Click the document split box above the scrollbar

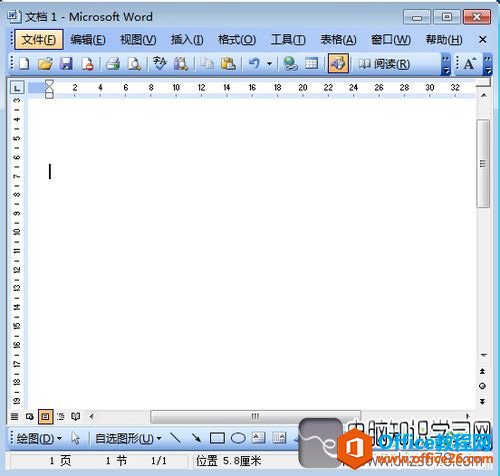click(x=483, y=82)
